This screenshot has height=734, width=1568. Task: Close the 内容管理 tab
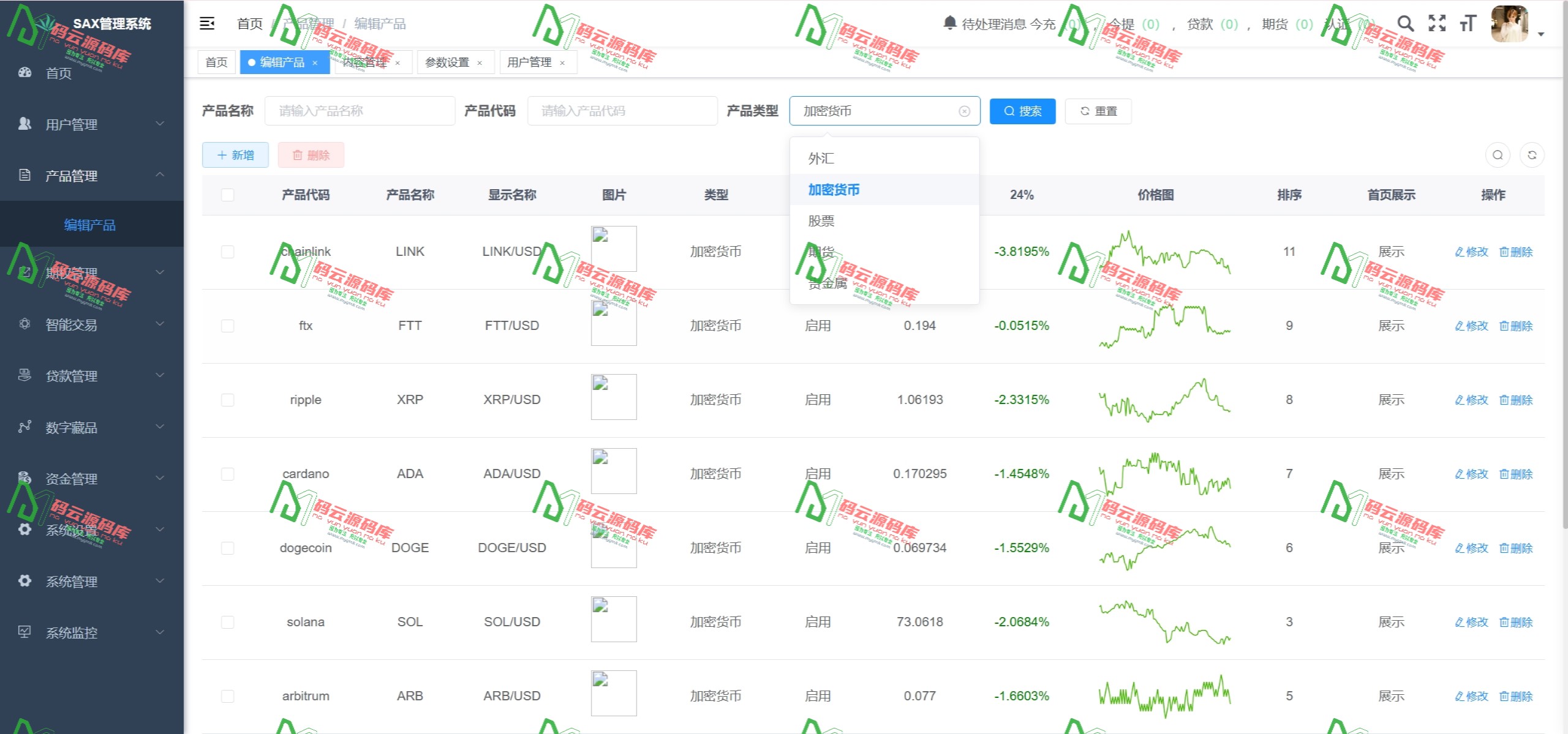point(398,63)
